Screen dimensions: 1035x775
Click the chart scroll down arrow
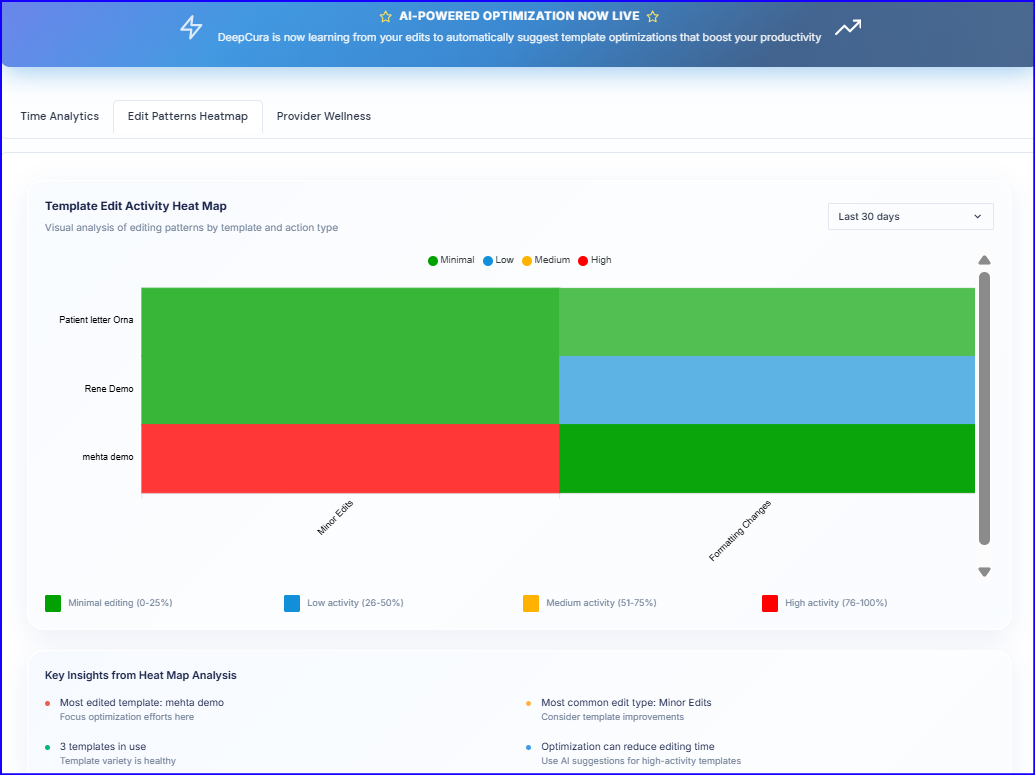point(984,572)
